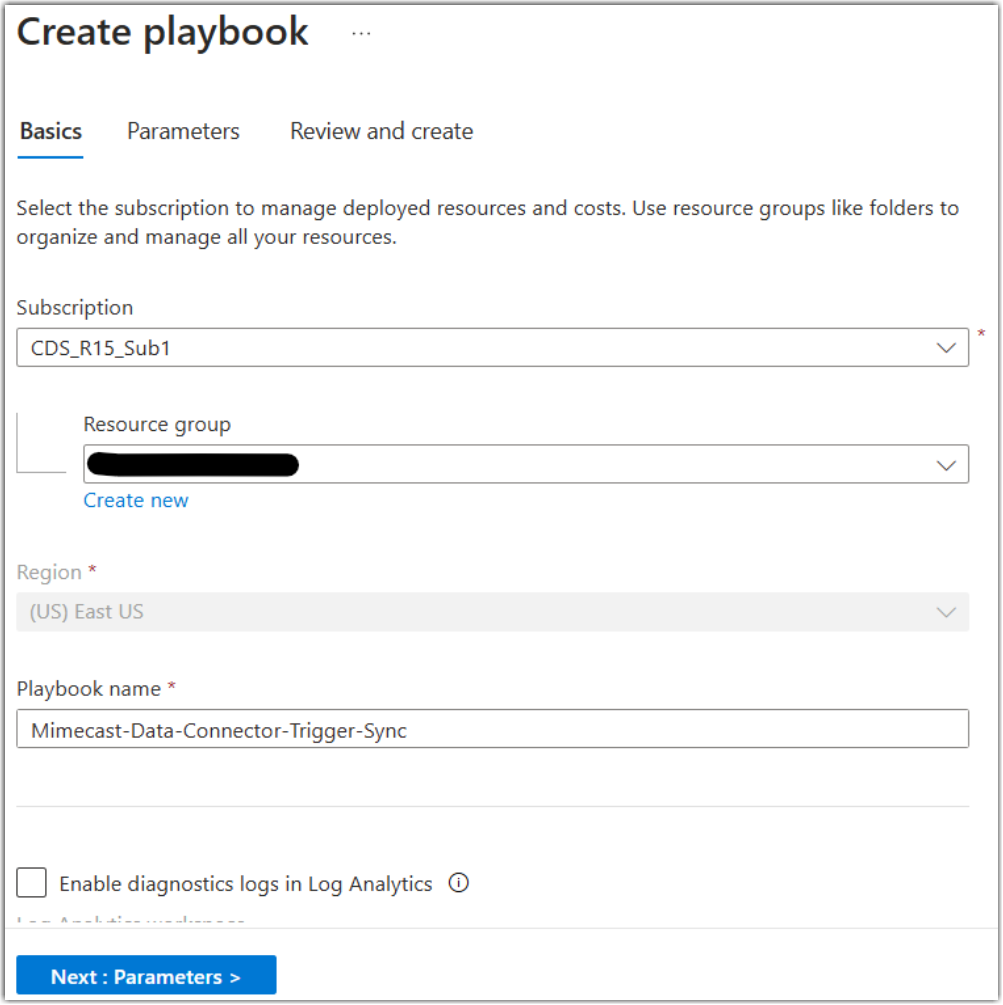Click the Region field chevron arrow
The width and height of the screenshot is (1003, 1005).
tap(945, 612)
